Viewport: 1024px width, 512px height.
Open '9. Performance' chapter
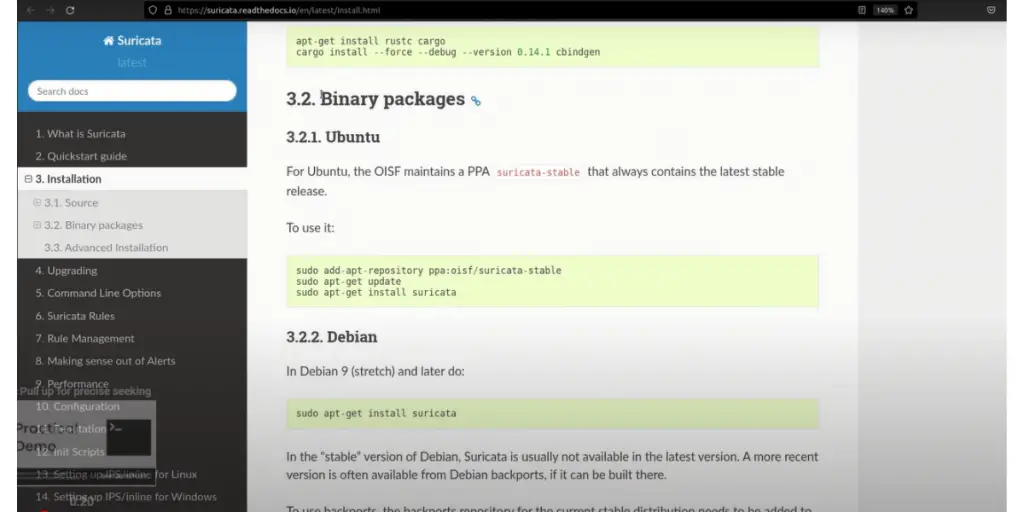click(72, 383)
